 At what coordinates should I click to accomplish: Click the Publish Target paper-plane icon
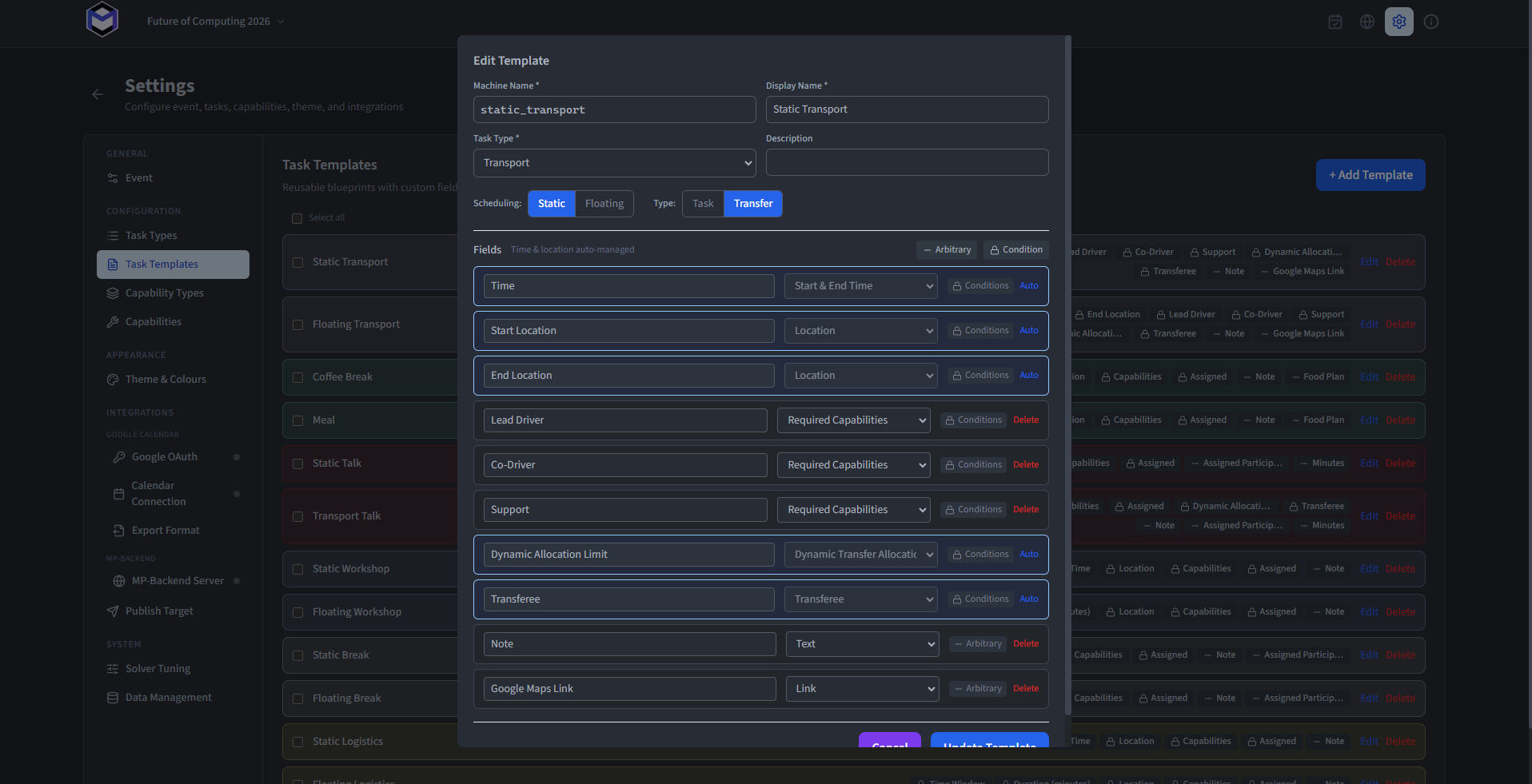tap(113, 611)
